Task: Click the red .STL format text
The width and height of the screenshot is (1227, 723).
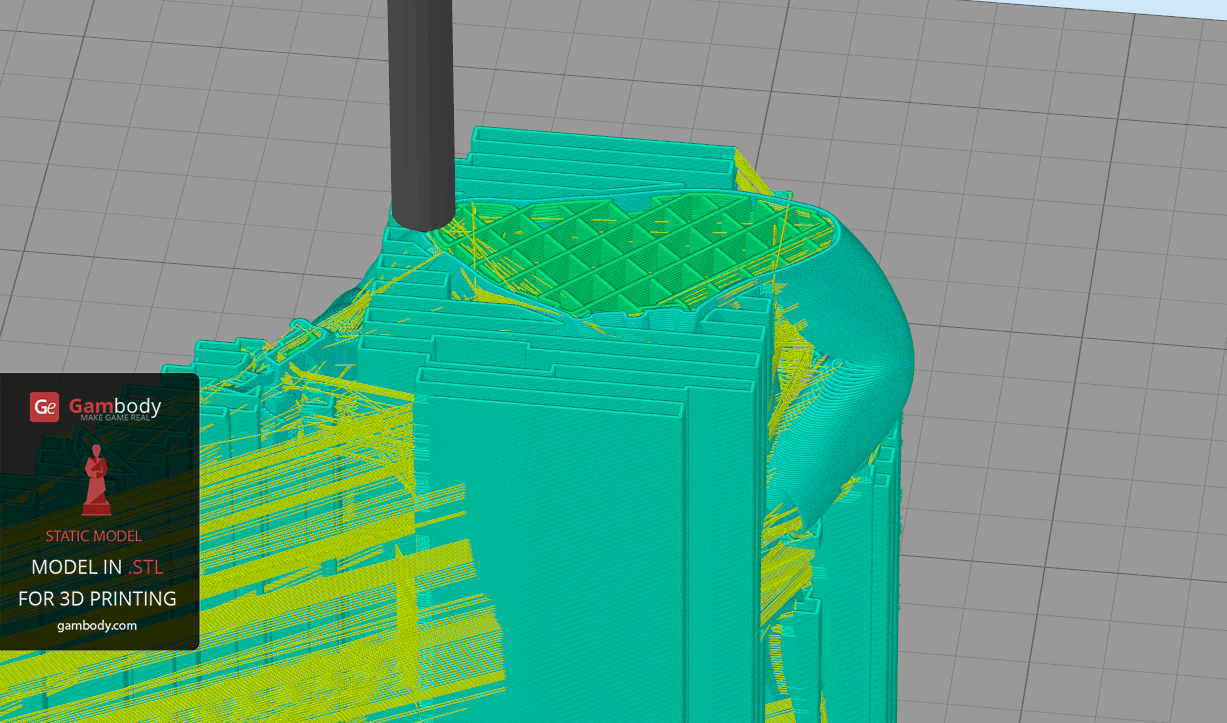Action: 145,567
